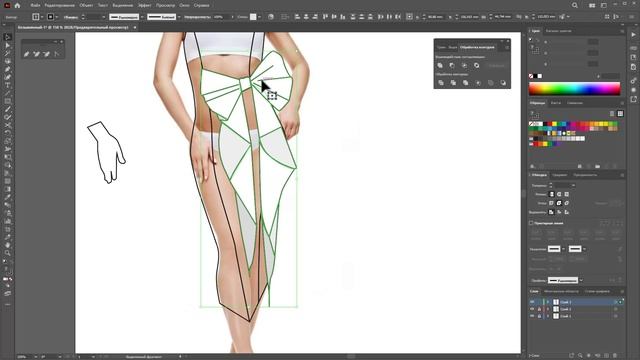Open the Окно menu
The height and width of the screenshot is (360, 640).
click(184, 5)
